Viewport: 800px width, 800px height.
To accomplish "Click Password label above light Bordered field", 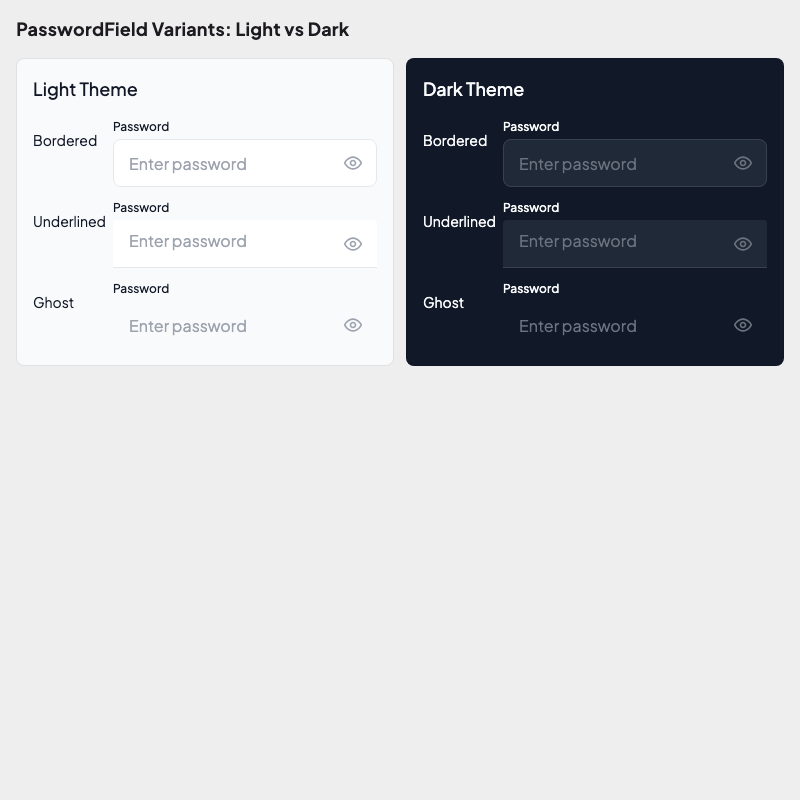I will [x=141, y=127].
